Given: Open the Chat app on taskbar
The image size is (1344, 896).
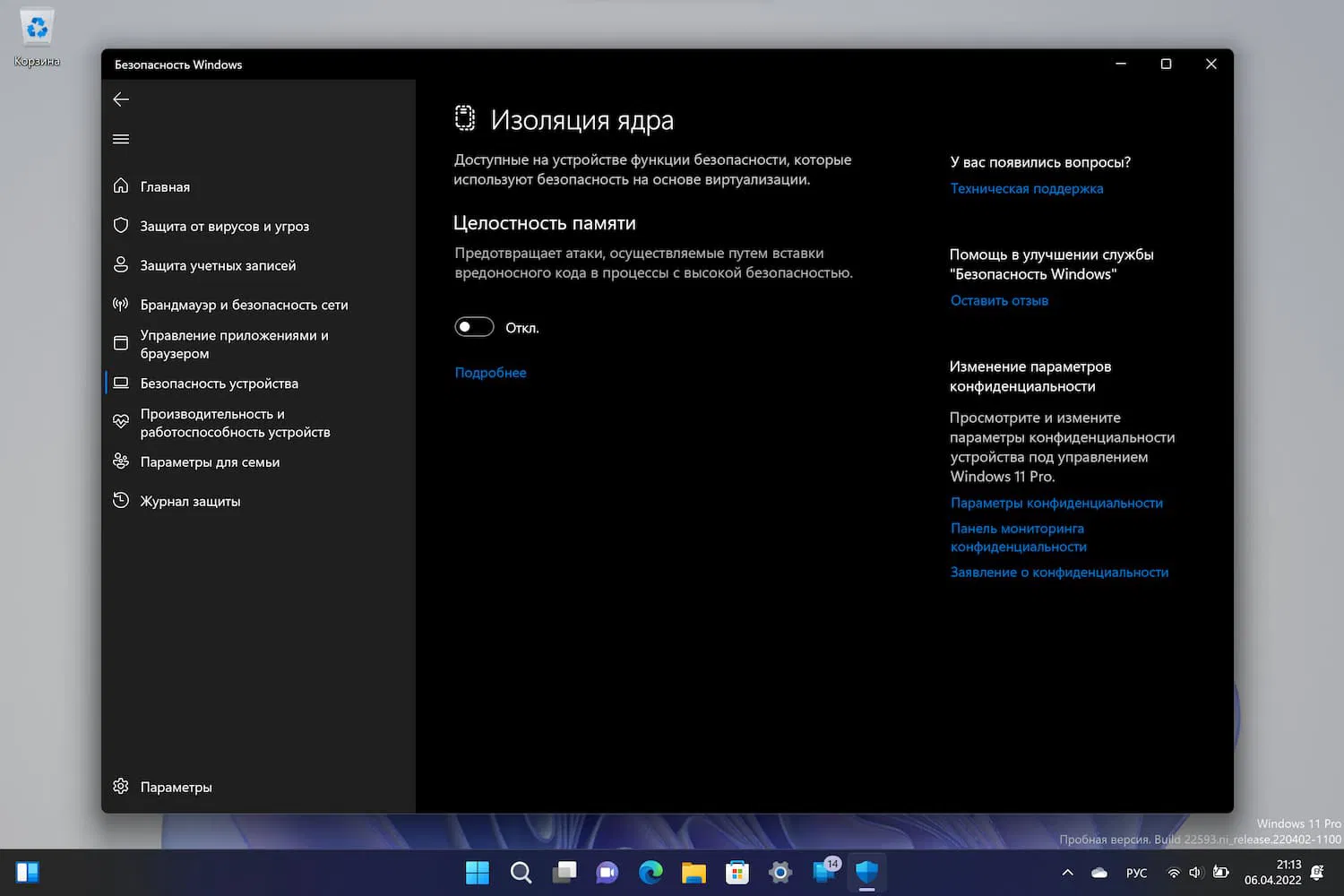Looking at the screenshot, I should tap(607, 872).
